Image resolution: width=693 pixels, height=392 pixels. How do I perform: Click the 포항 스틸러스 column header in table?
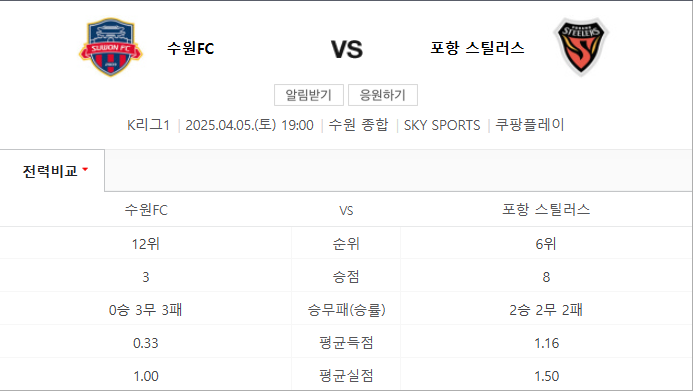pos(546,209)
